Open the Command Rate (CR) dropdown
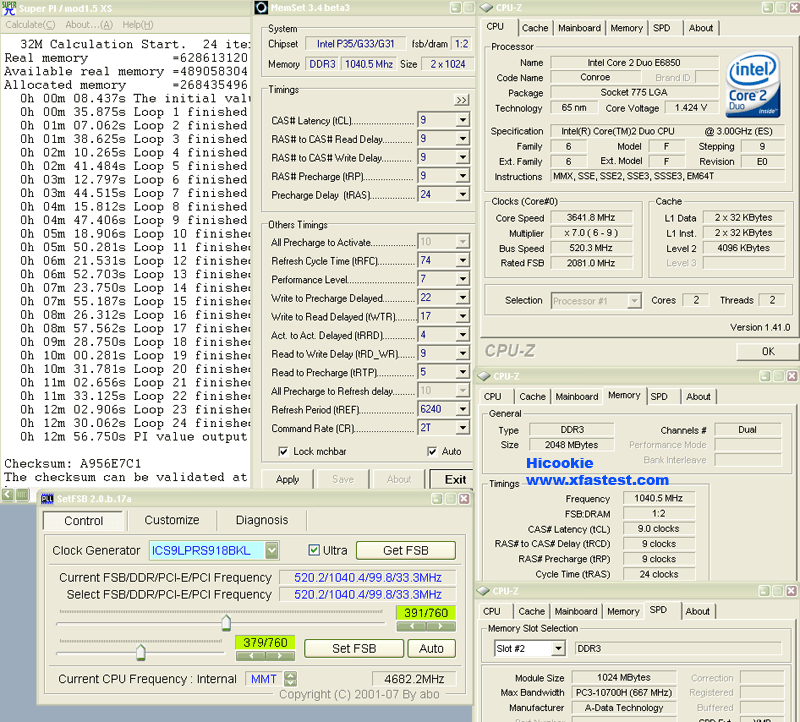Viewport: 800px width, 722px height. pos(462,428)
